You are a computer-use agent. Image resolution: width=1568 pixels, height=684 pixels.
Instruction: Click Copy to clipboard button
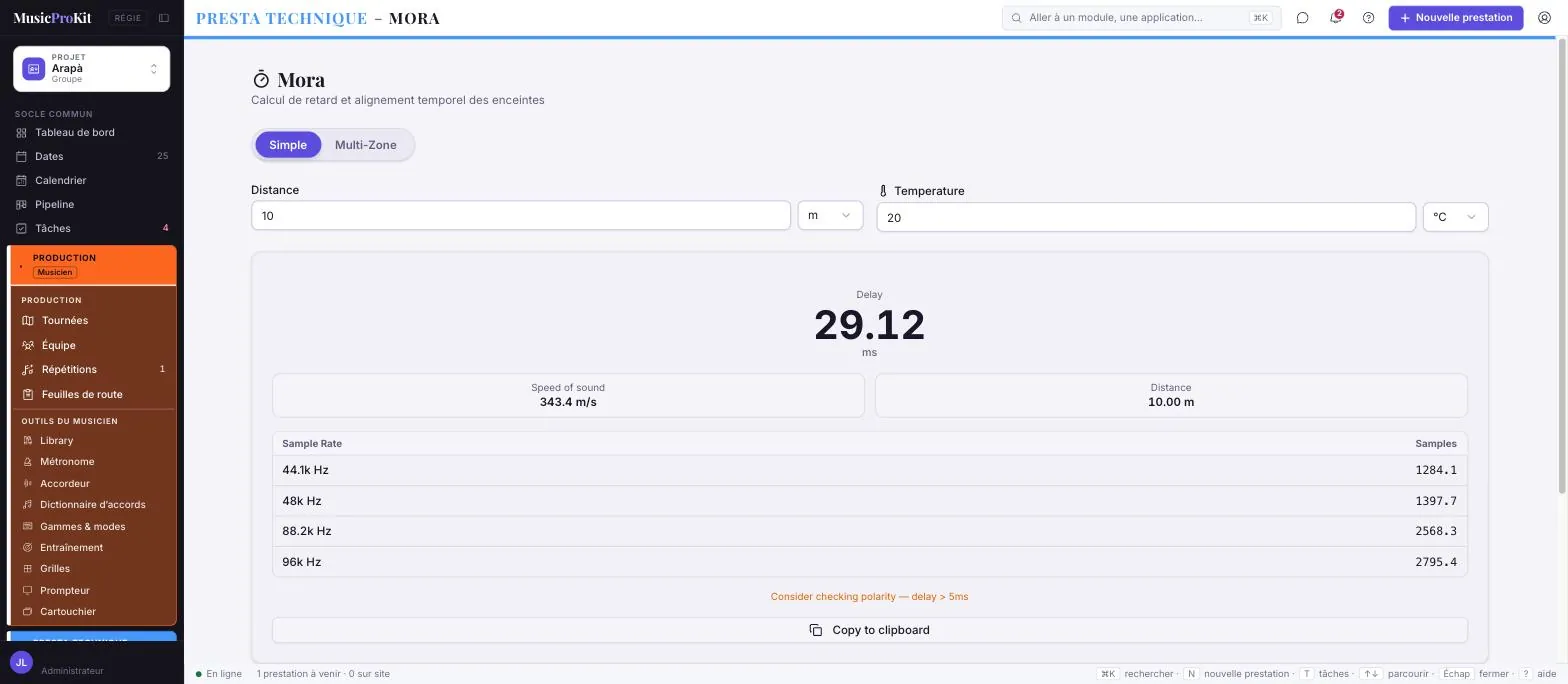(x=869, y=630)
